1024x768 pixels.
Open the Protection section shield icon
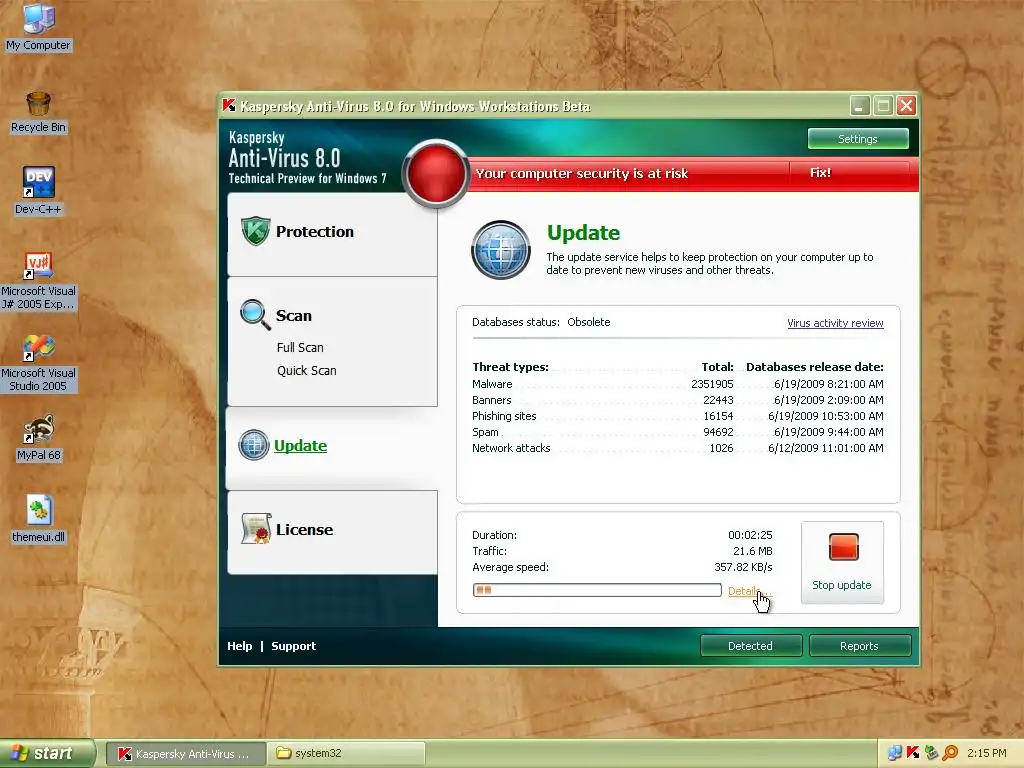click(x=255, y=231)
